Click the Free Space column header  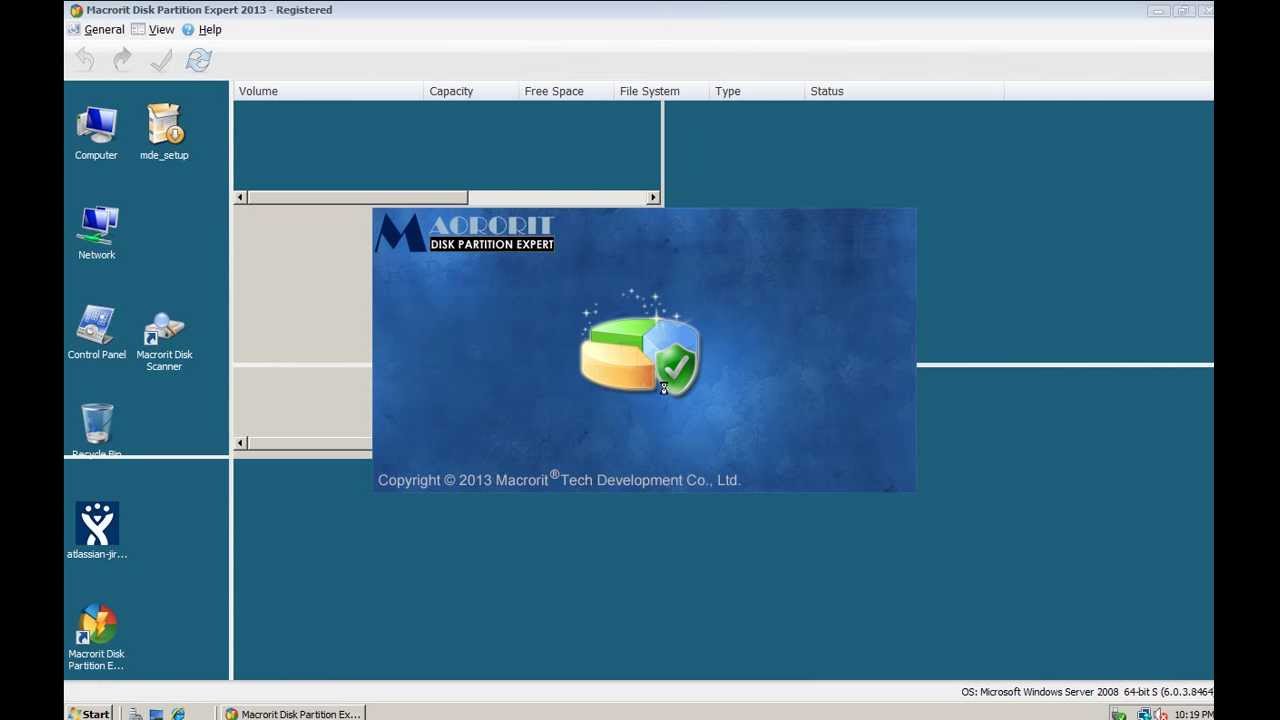pyautogui.click(x=566, y=91)
